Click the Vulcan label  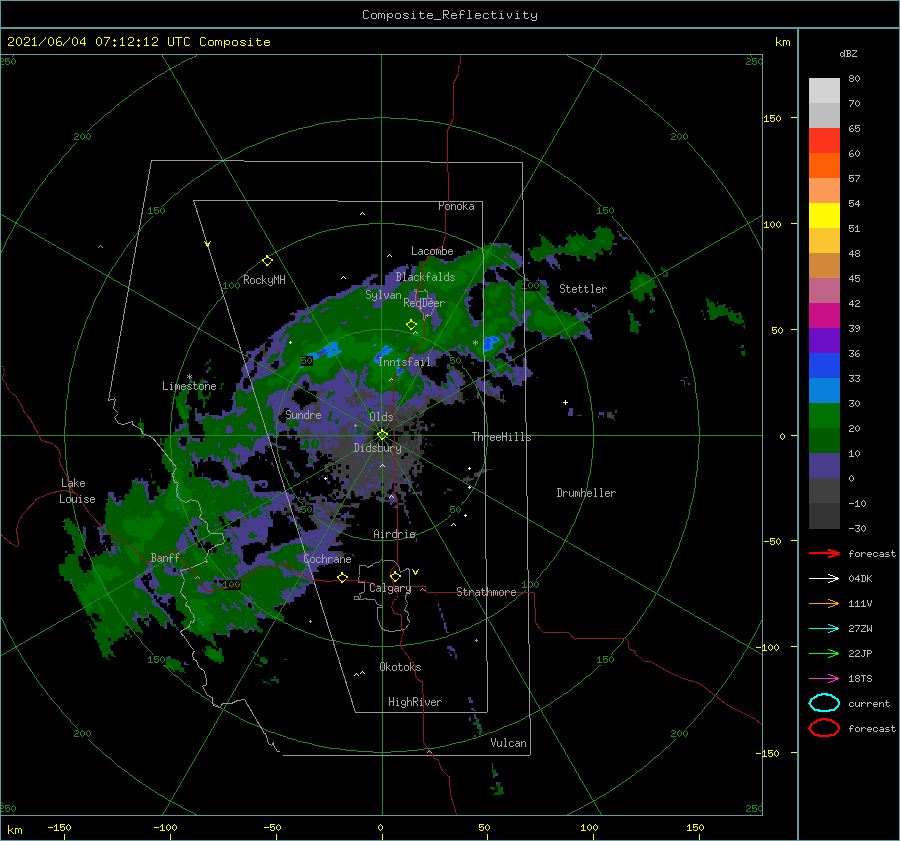pos(509,743)
